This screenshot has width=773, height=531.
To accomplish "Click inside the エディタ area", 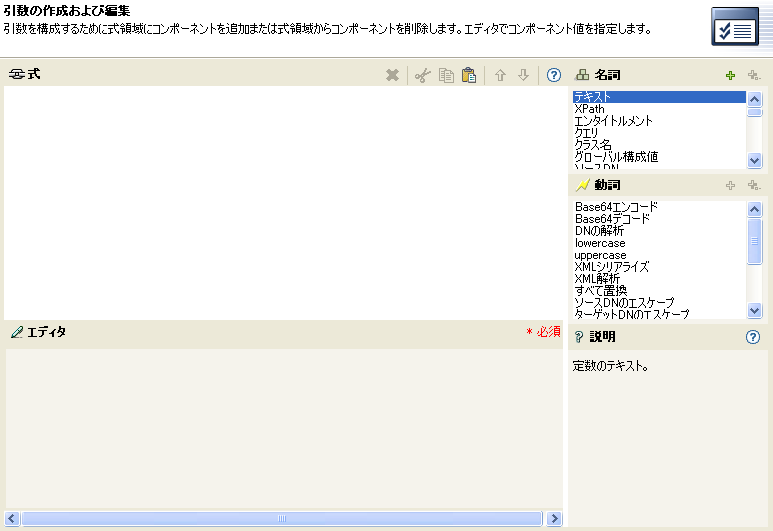I will tap(284, 429).
